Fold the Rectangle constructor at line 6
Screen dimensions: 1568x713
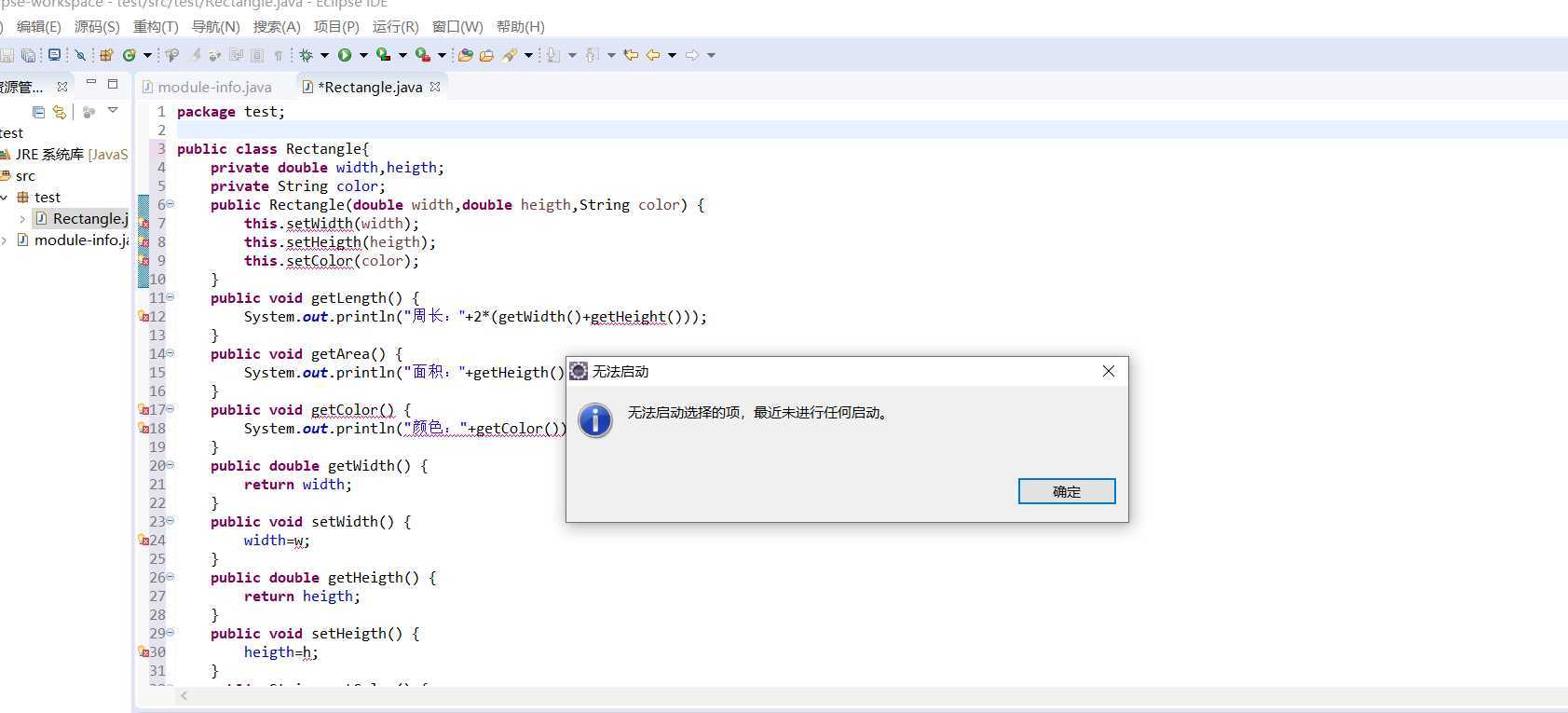[x=170, y=204]
